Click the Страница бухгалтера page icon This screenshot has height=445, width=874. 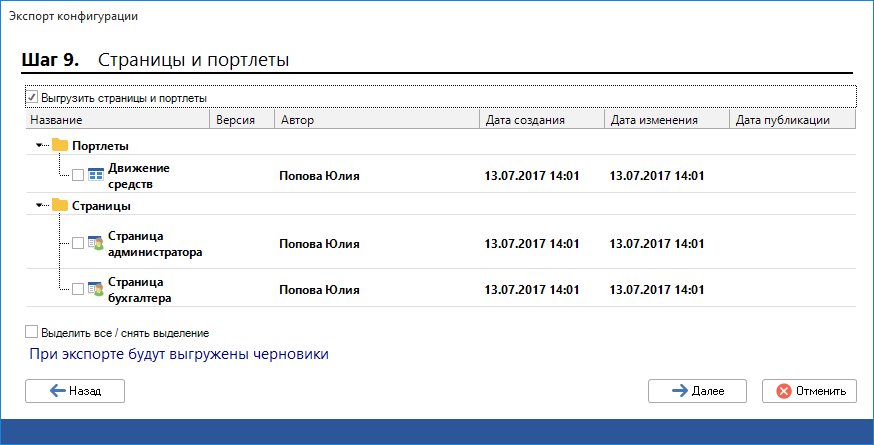(96, 289)
